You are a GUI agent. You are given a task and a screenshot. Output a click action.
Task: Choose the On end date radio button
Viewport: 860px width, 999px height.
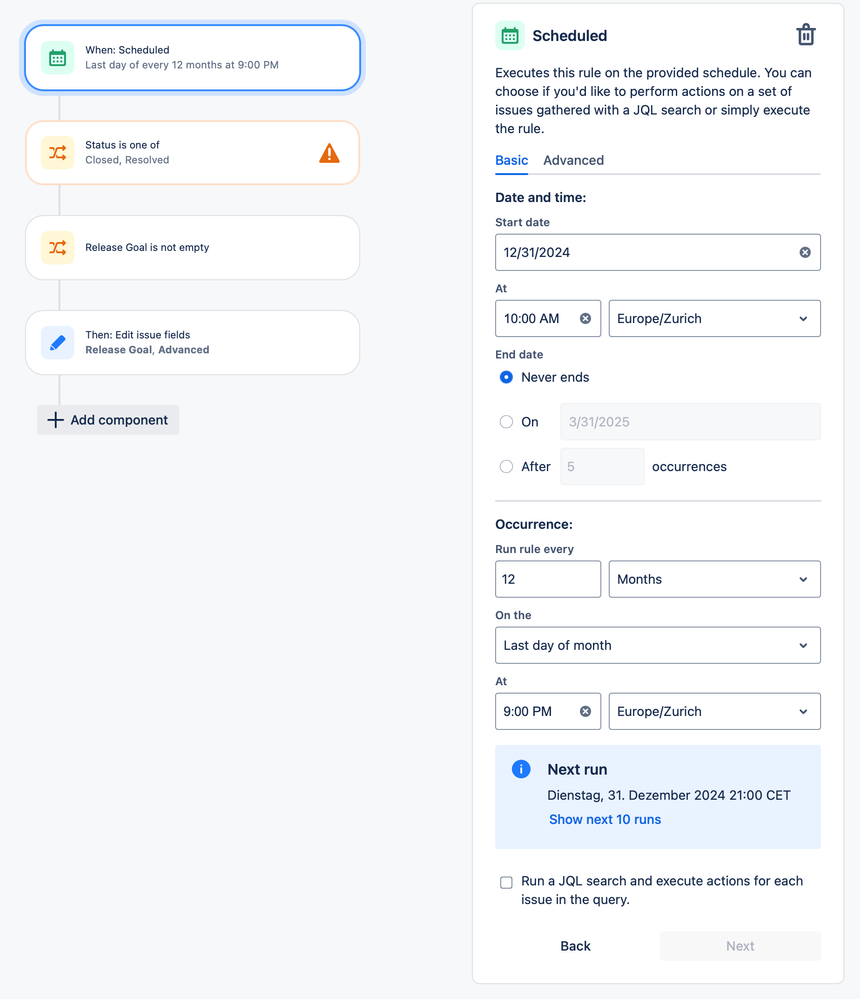tap(506, 422)
